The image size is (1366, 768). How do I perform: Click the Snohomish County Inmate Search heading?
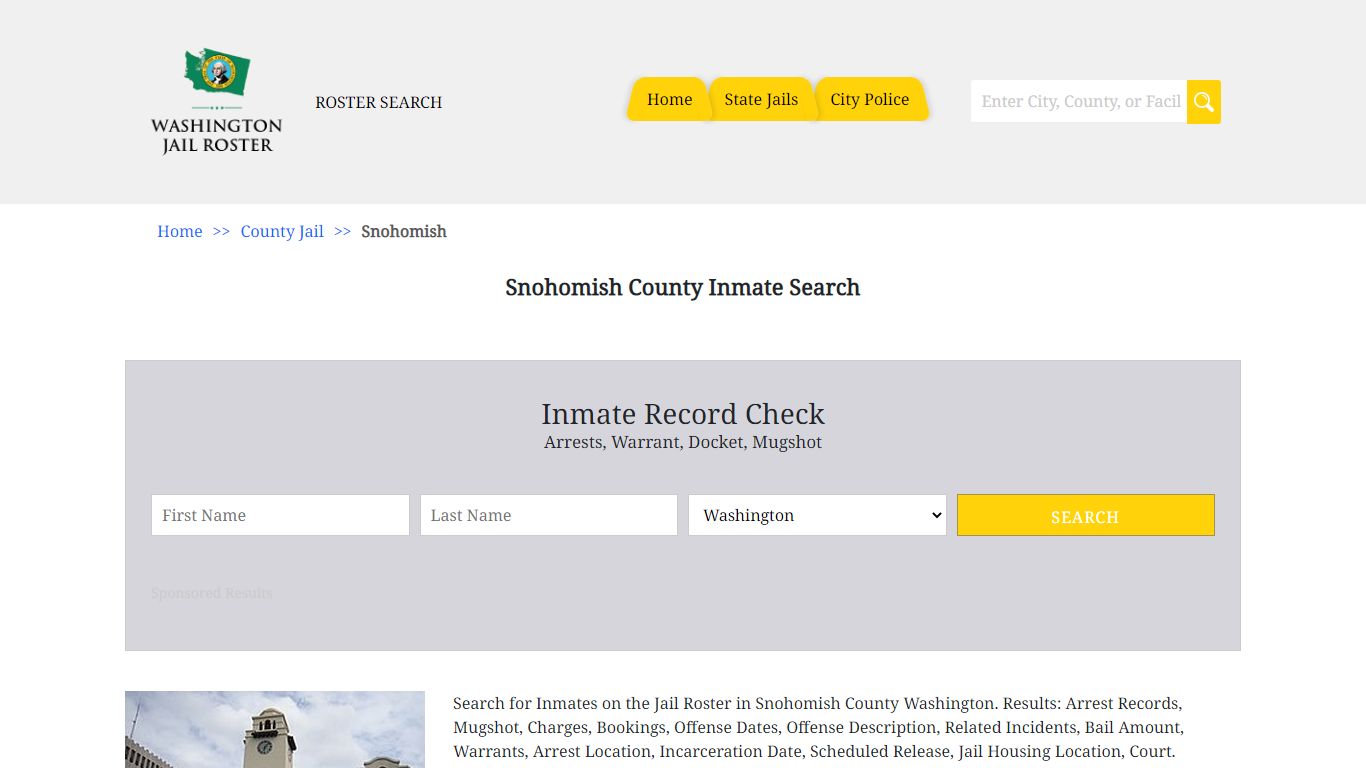click(x=683, y=288)
